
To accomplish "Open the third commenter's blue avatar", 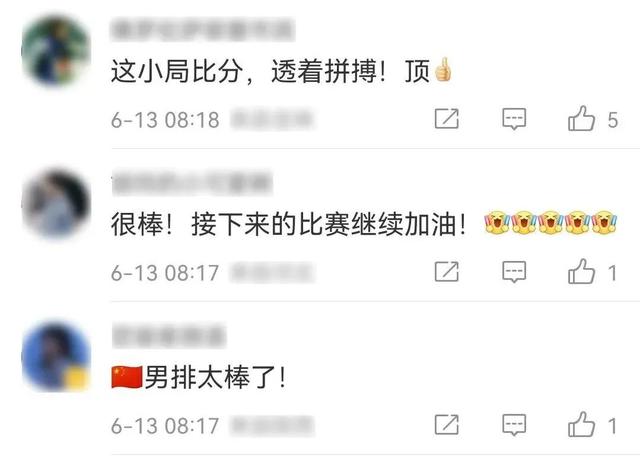I will [56, 357].
